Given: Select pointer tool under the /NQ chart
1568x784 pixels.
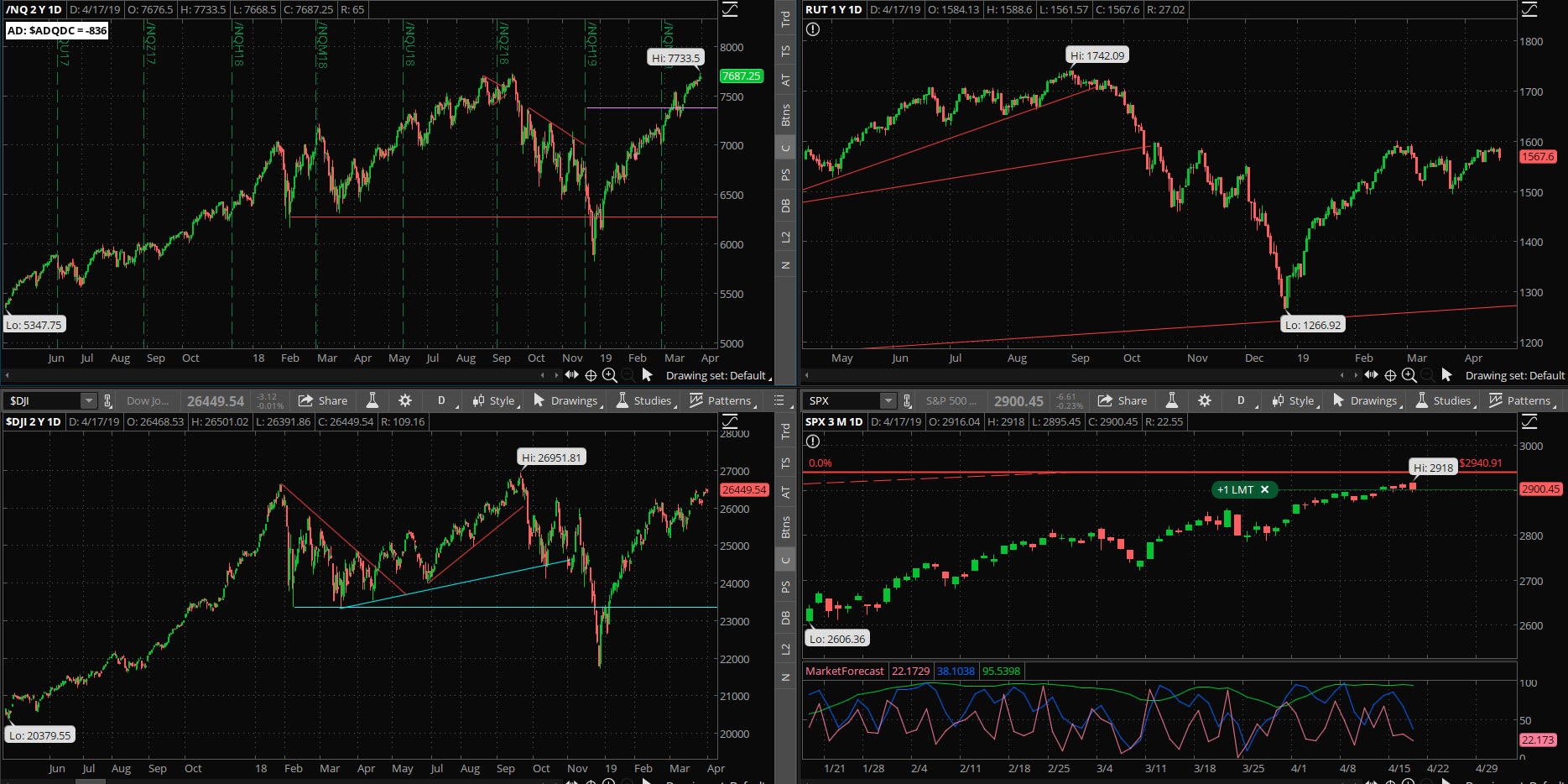Looking at the screenshot, I should tap(647, 375).
